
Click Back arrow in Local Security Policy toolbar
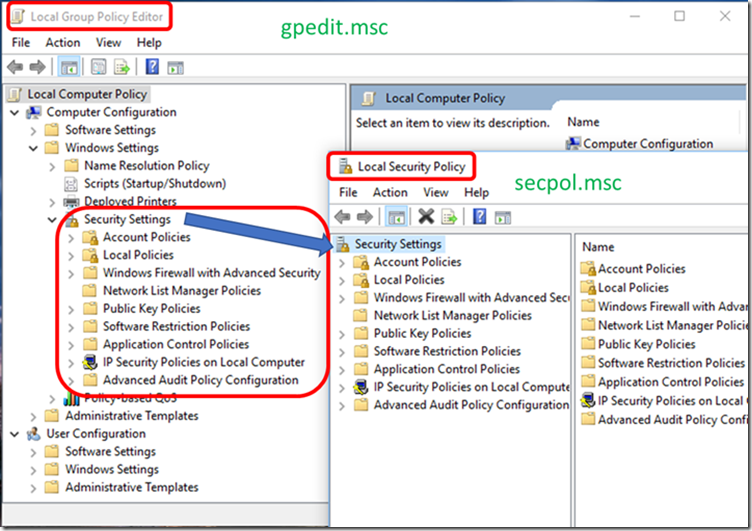click(x=342, y=217)
